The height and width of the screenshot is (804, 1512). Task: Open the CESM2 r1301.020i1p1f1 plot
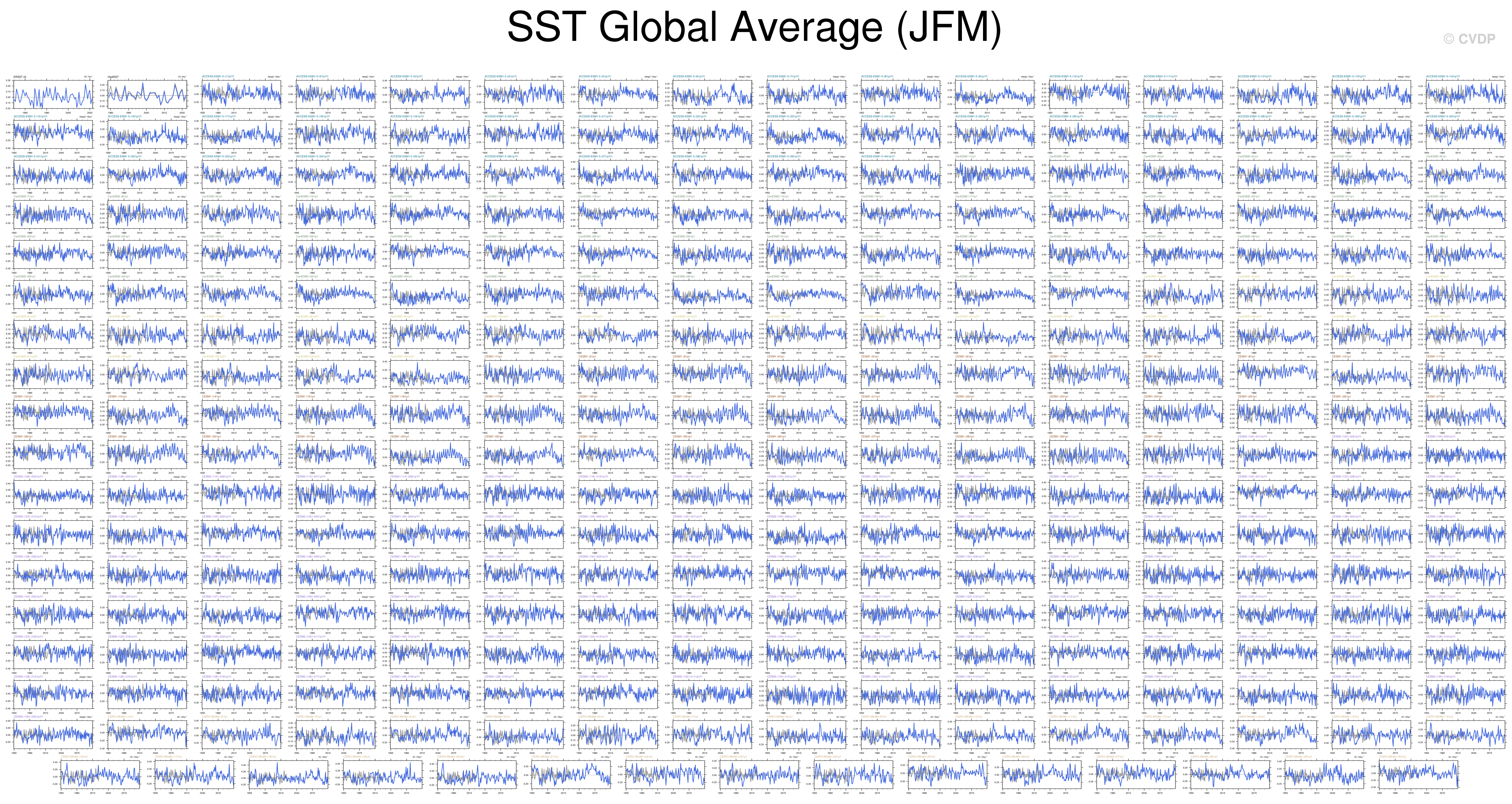[53, 734]
